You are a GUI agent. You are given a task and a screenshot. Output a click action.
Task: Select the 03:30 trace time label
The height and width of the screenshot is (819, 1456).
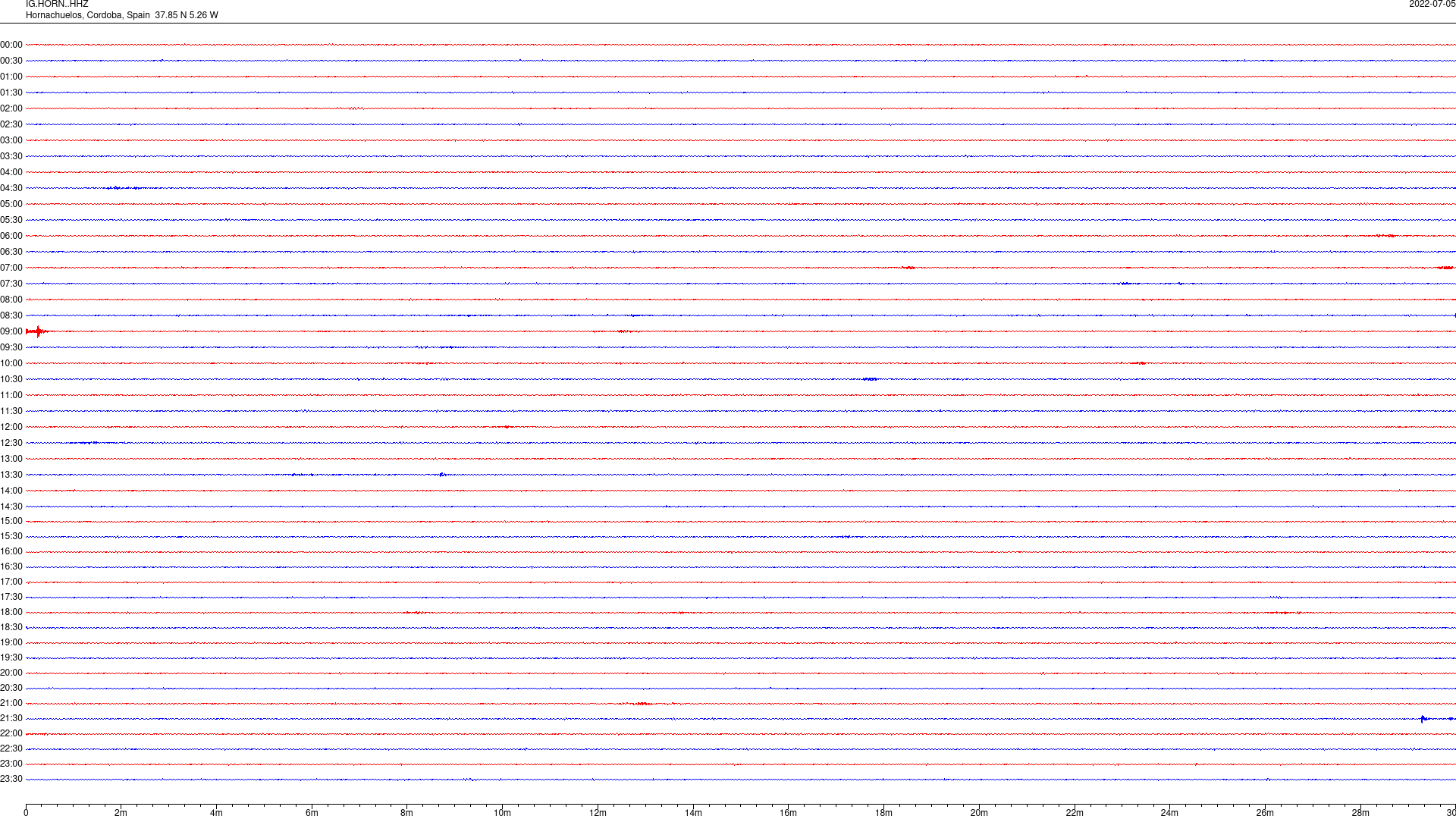[11, 156]
